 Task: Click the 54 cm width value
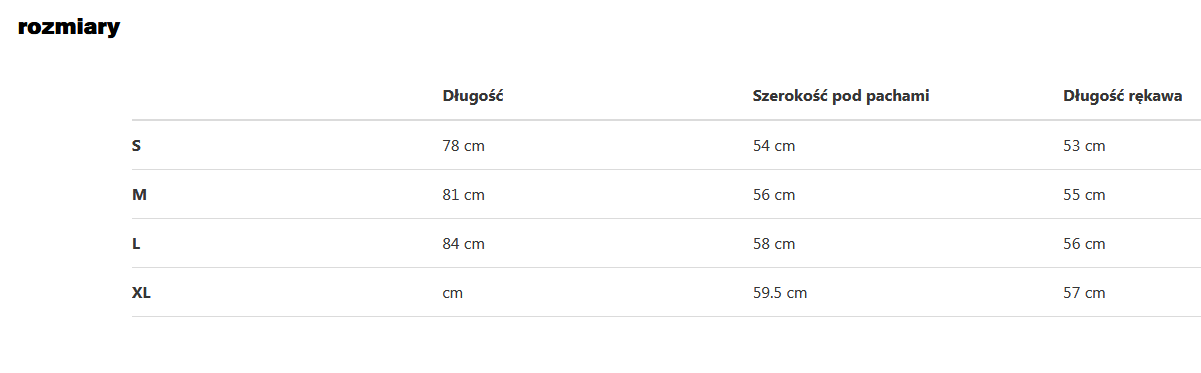click(x=774, y=146)
